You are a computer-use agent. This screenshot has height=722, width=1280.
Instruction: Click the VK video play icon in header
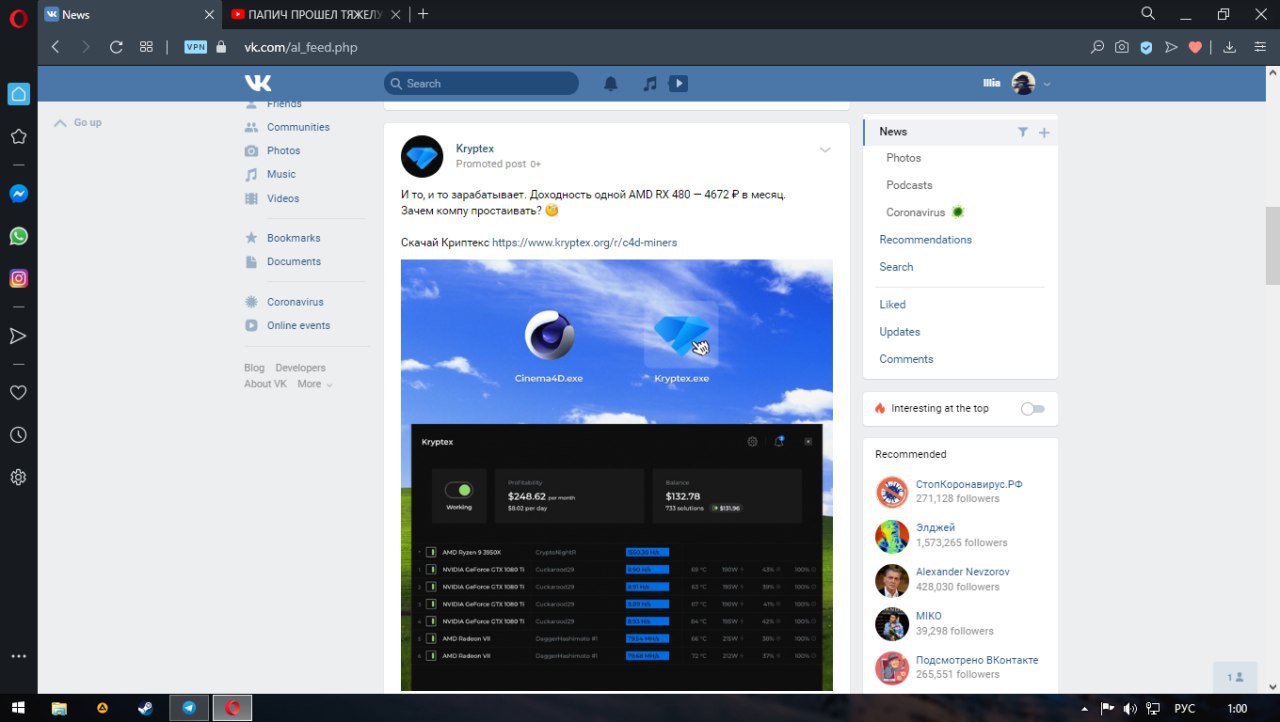679,84
